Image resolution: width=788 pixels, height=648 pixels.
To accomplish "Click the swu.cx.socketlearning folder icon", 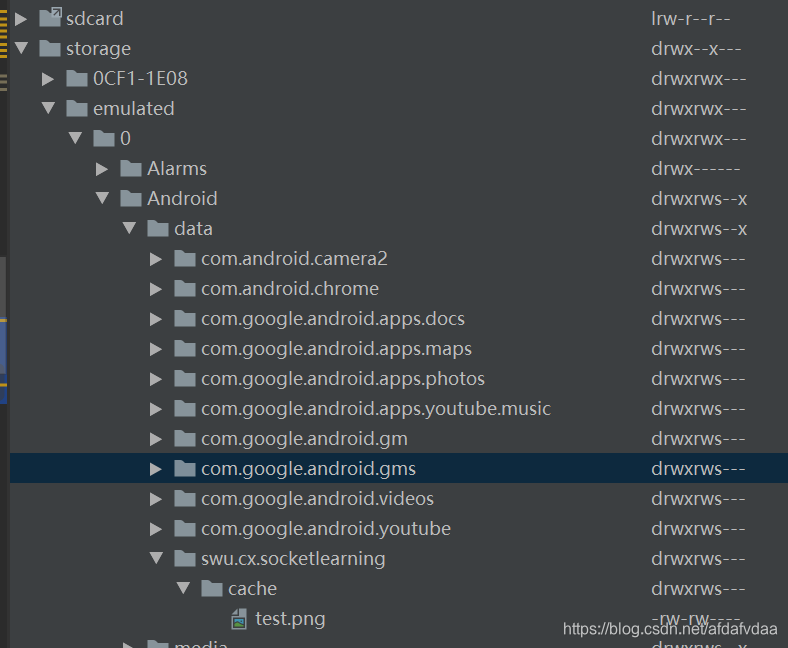I will (185, 559).
